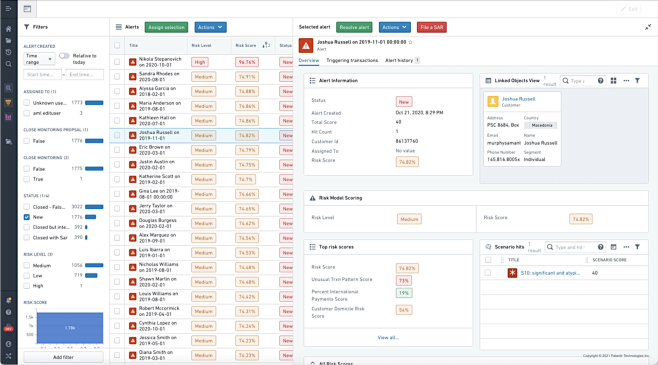Open the search icon in left sidebar
Viewport: 658px width, 365px height.
8,64
